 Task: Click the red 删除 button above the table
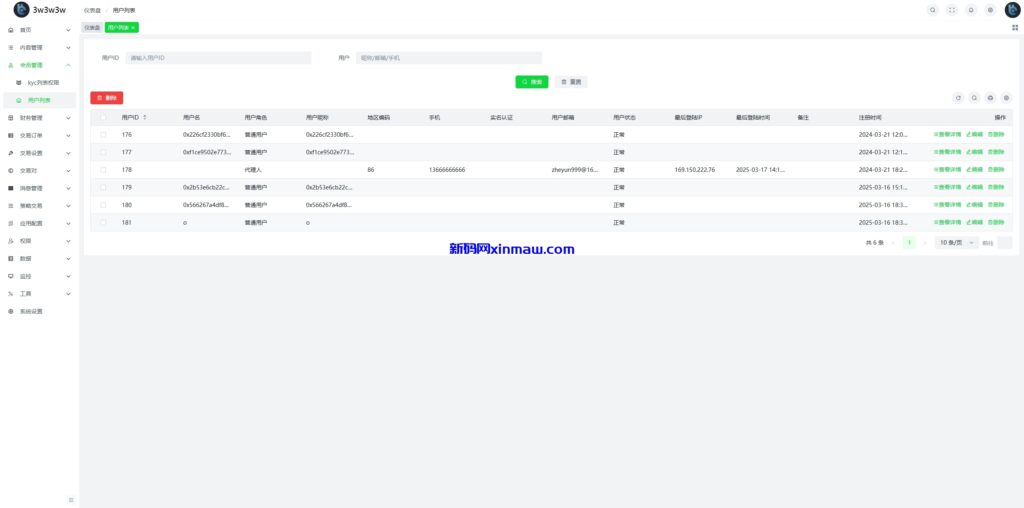[107, 98]
